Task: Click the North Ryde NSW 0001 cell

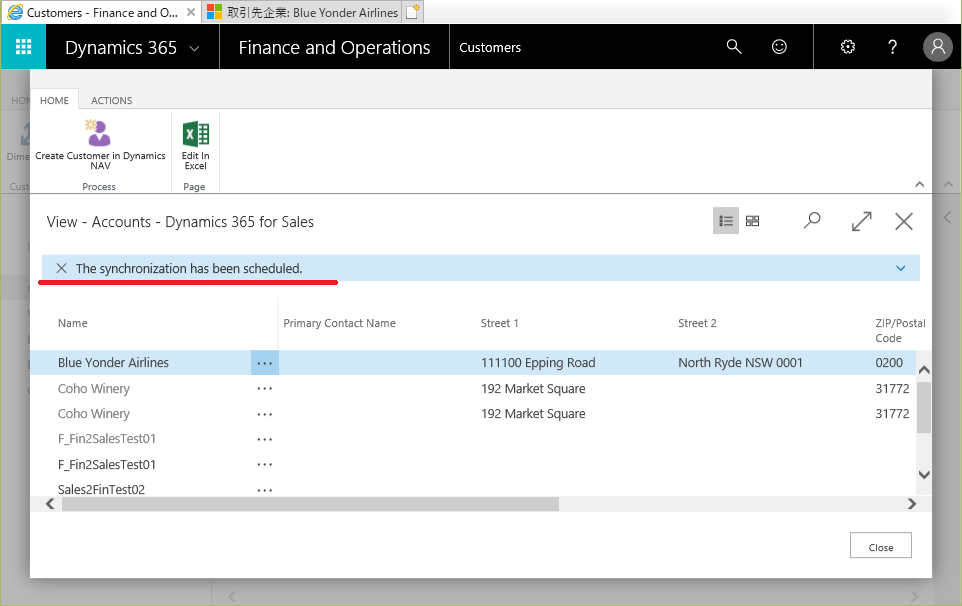Action: (740, 362)
